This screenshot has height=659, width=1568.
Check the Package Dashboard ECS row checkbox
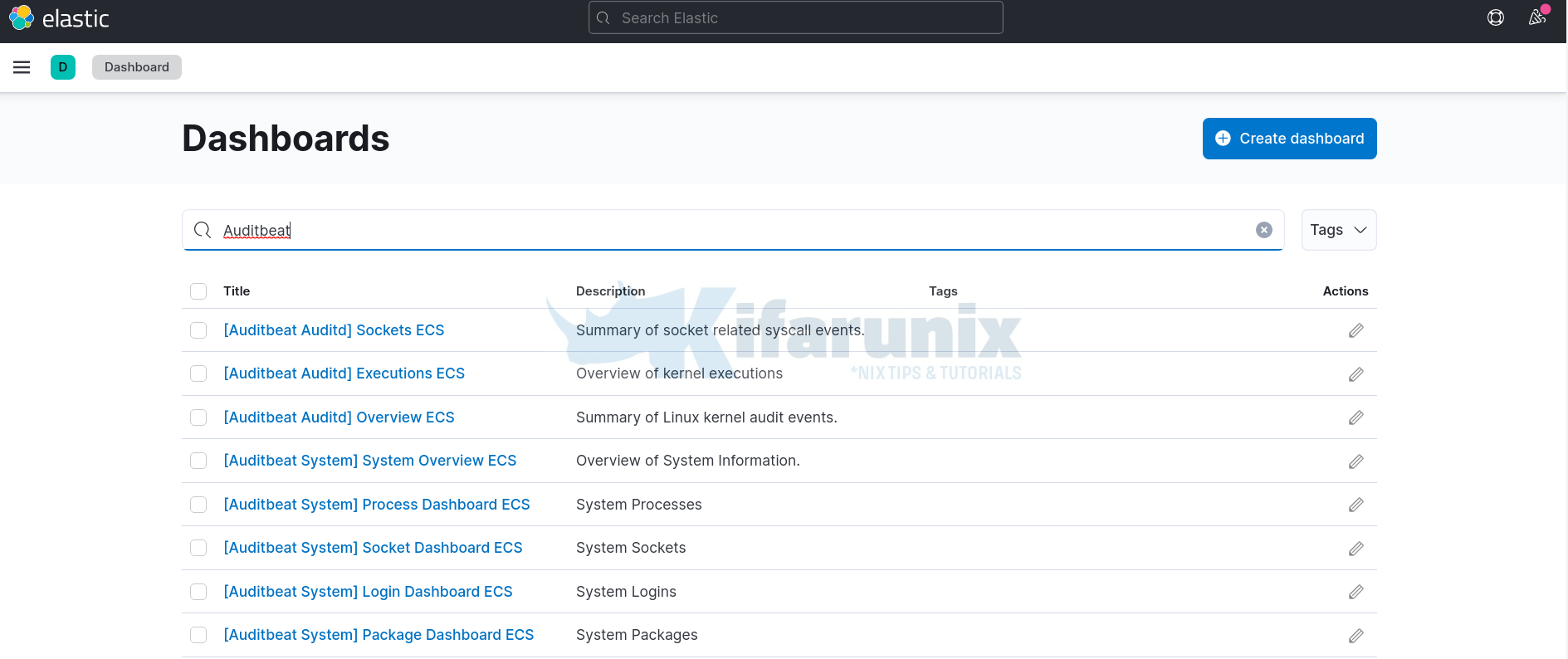click(x=198, y=635)
